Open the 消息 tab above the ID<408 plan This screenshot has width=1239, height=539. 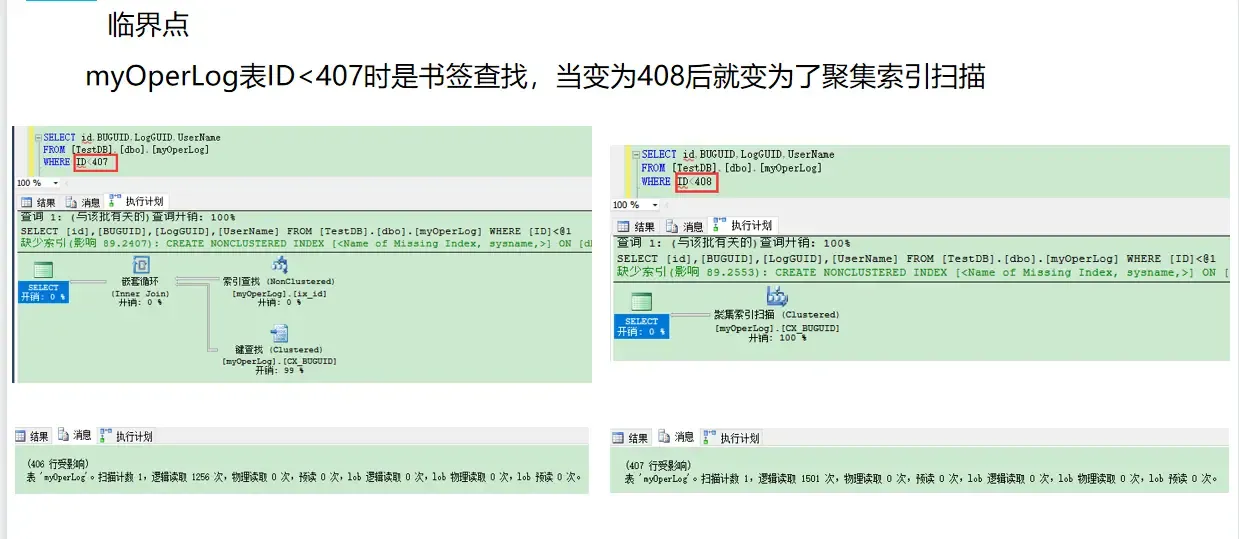(x=684, y=226)
